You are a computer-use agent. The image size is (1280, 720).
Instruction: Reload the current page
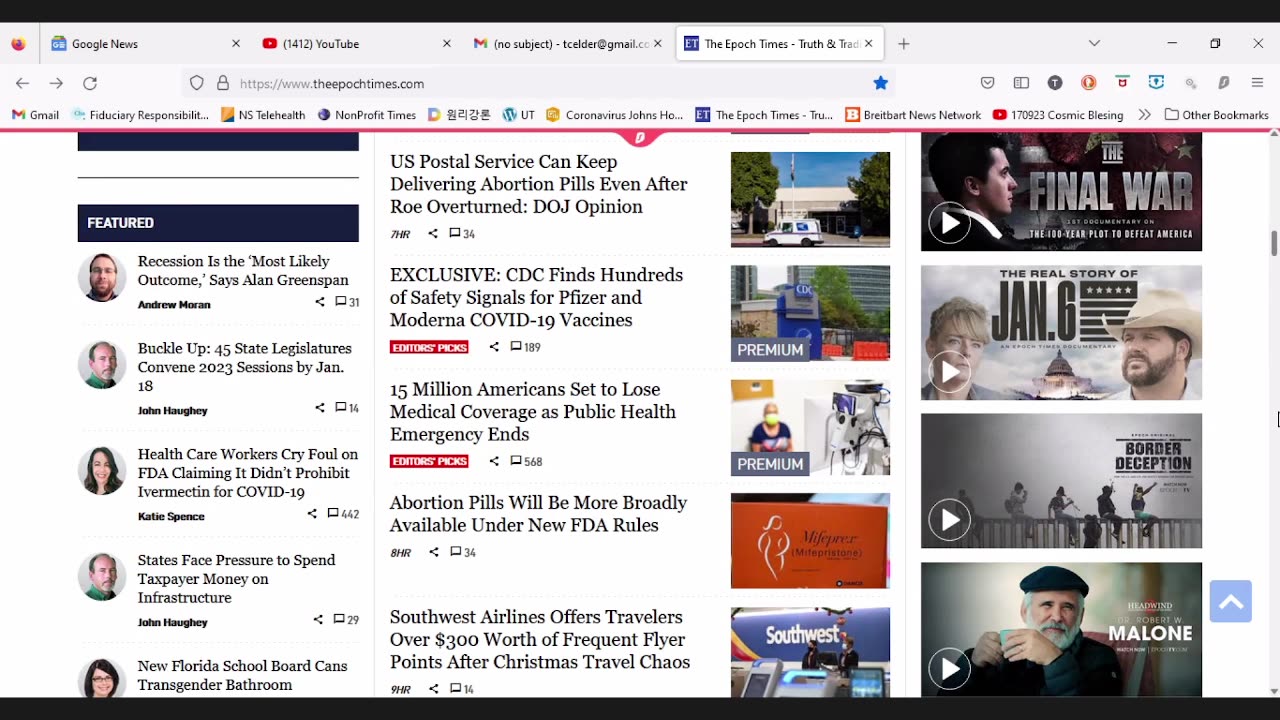[x=90, y=83]
